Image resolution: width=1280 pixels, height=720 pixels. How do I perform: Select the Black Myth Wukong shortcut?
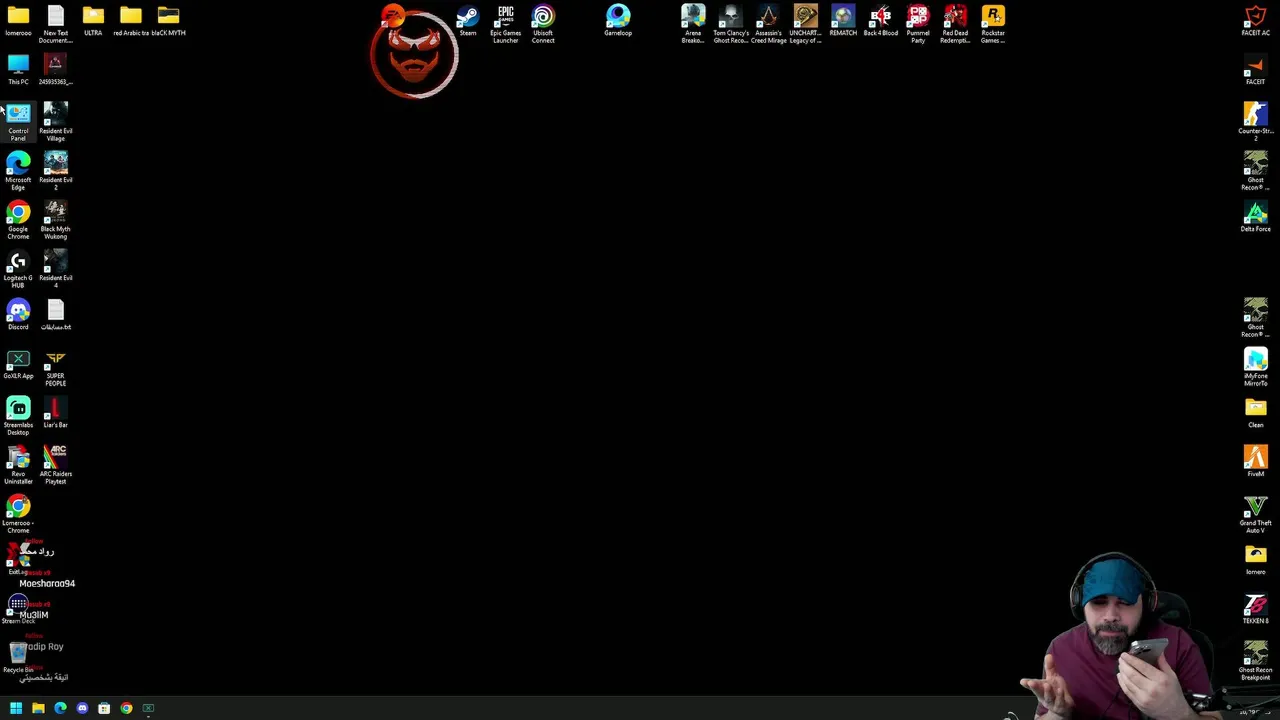pyautogui.click(x=56, y=220)
